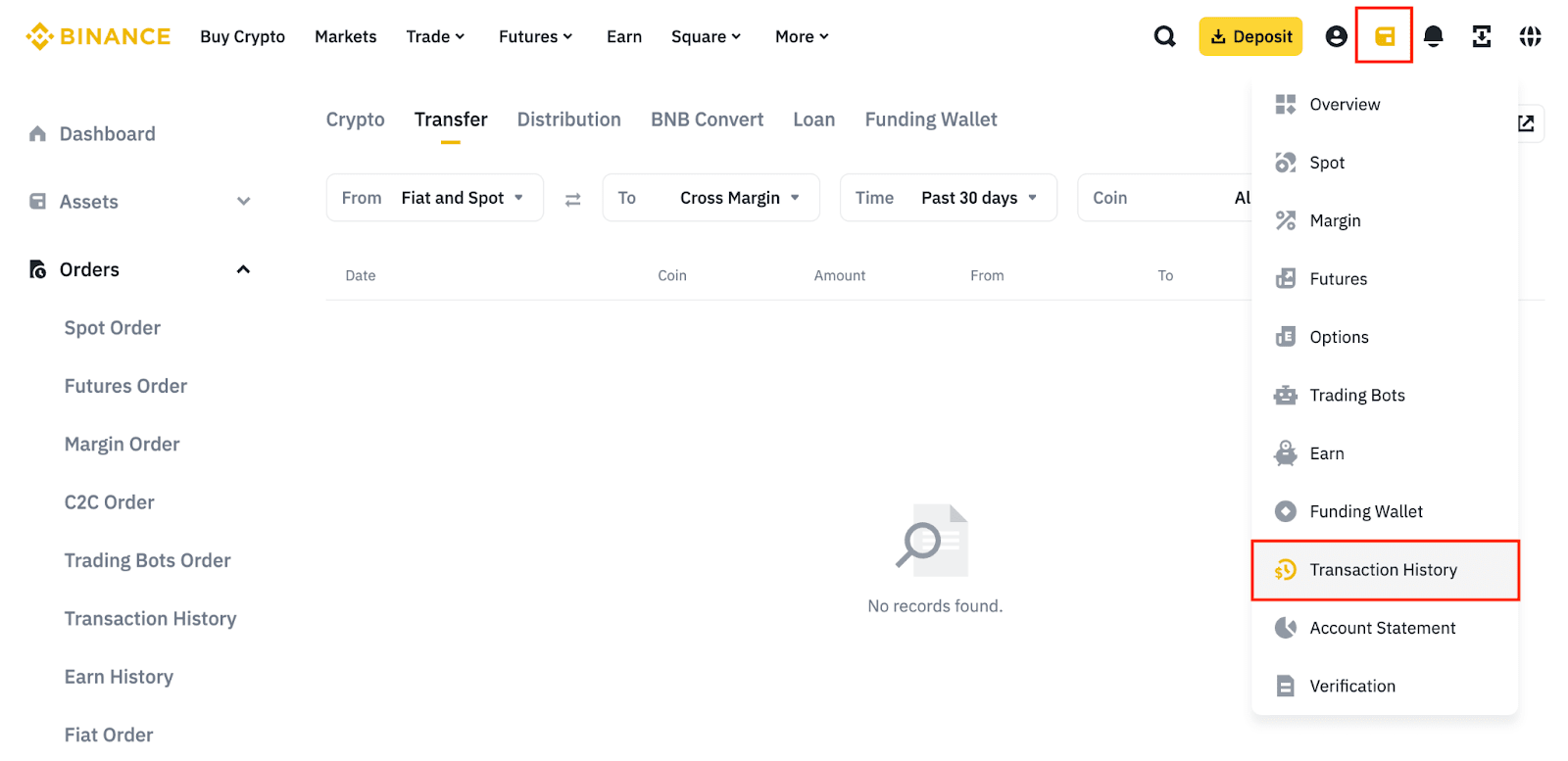The width and height of the screenshot is (1568, 761).
Task: Open the wallet icon in header
Action: tap(1384, 36)
